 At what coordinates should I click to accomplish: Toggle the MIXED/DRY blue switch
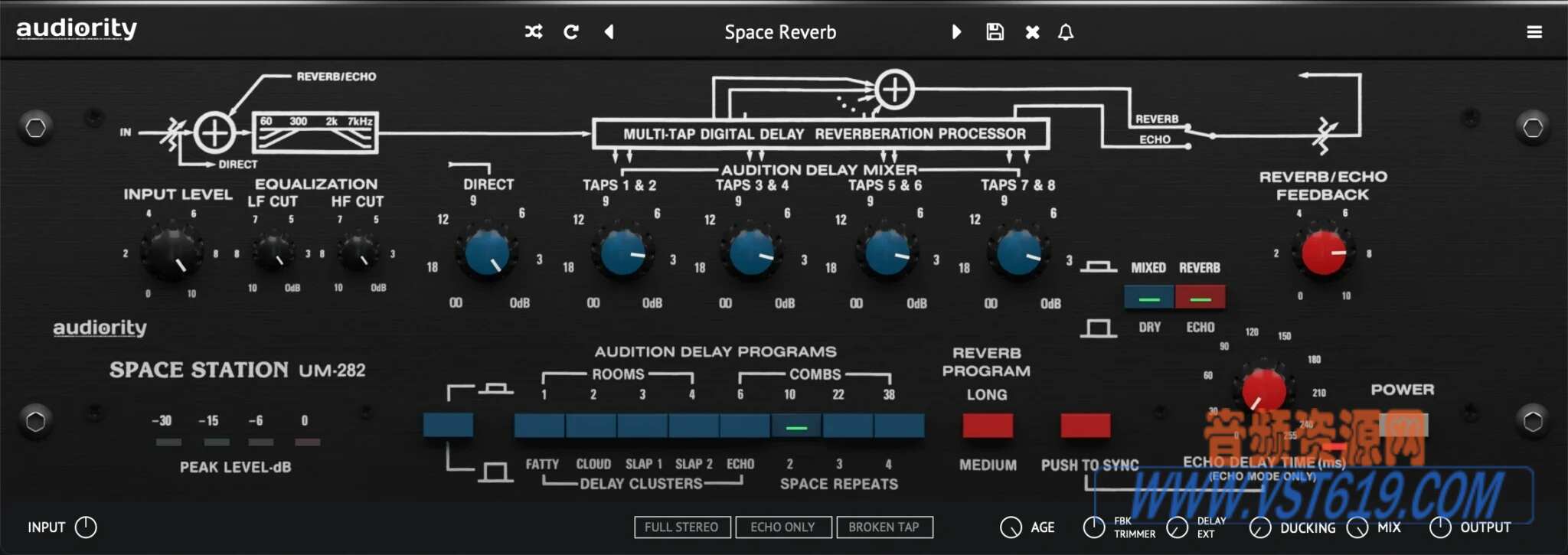[x=1148, y=297]
